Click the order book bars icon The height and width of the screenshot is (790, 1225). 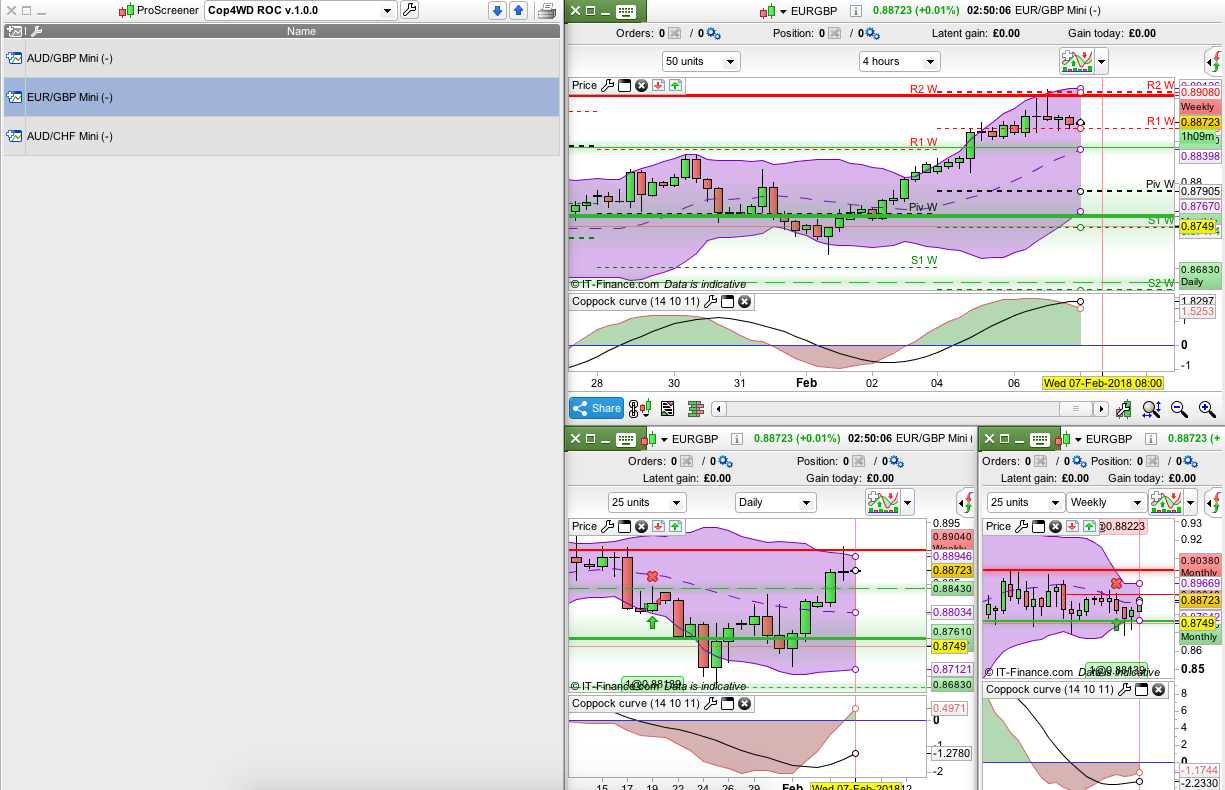696,408
